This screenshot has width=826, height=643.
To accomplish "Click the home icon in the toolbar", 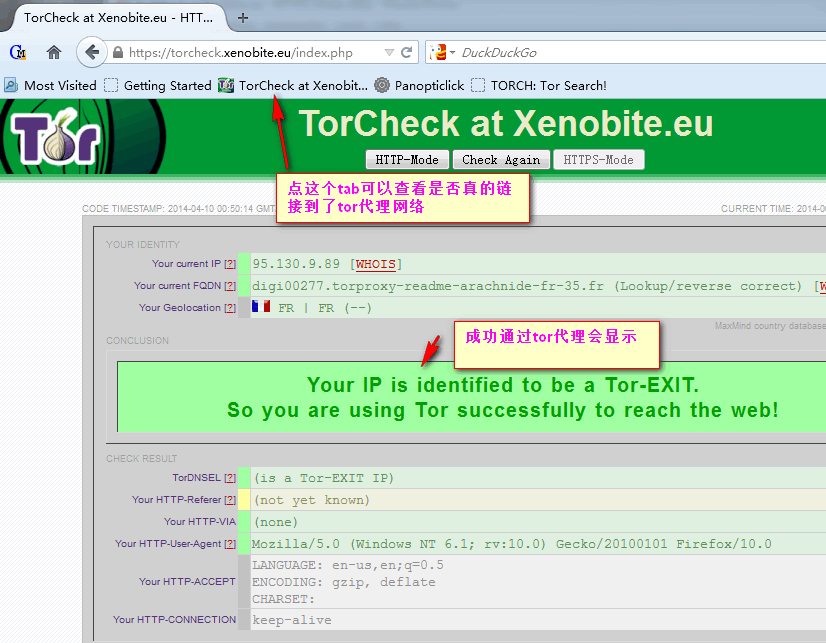I will [54, 52].
